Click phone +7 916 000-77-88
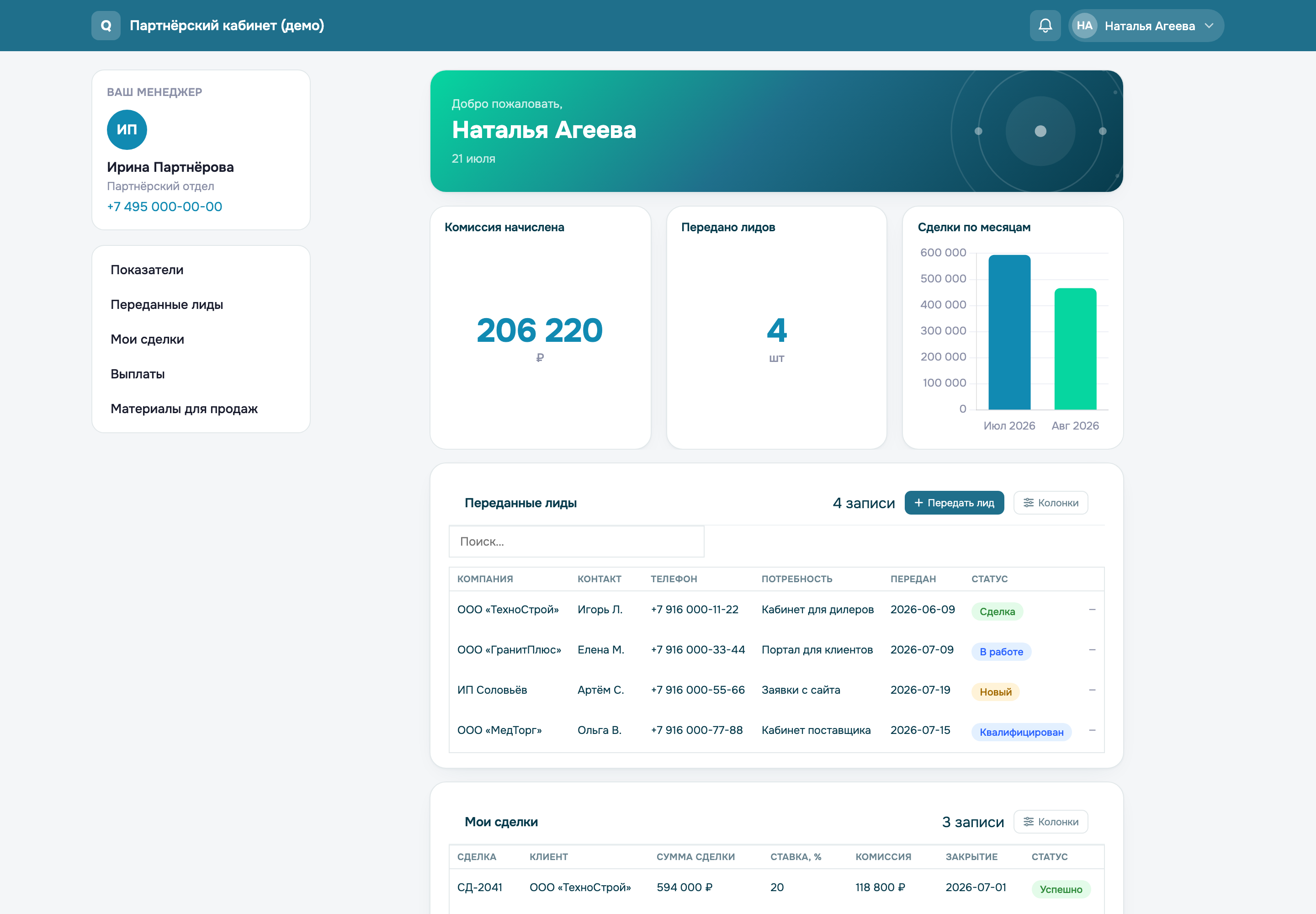 696,730
